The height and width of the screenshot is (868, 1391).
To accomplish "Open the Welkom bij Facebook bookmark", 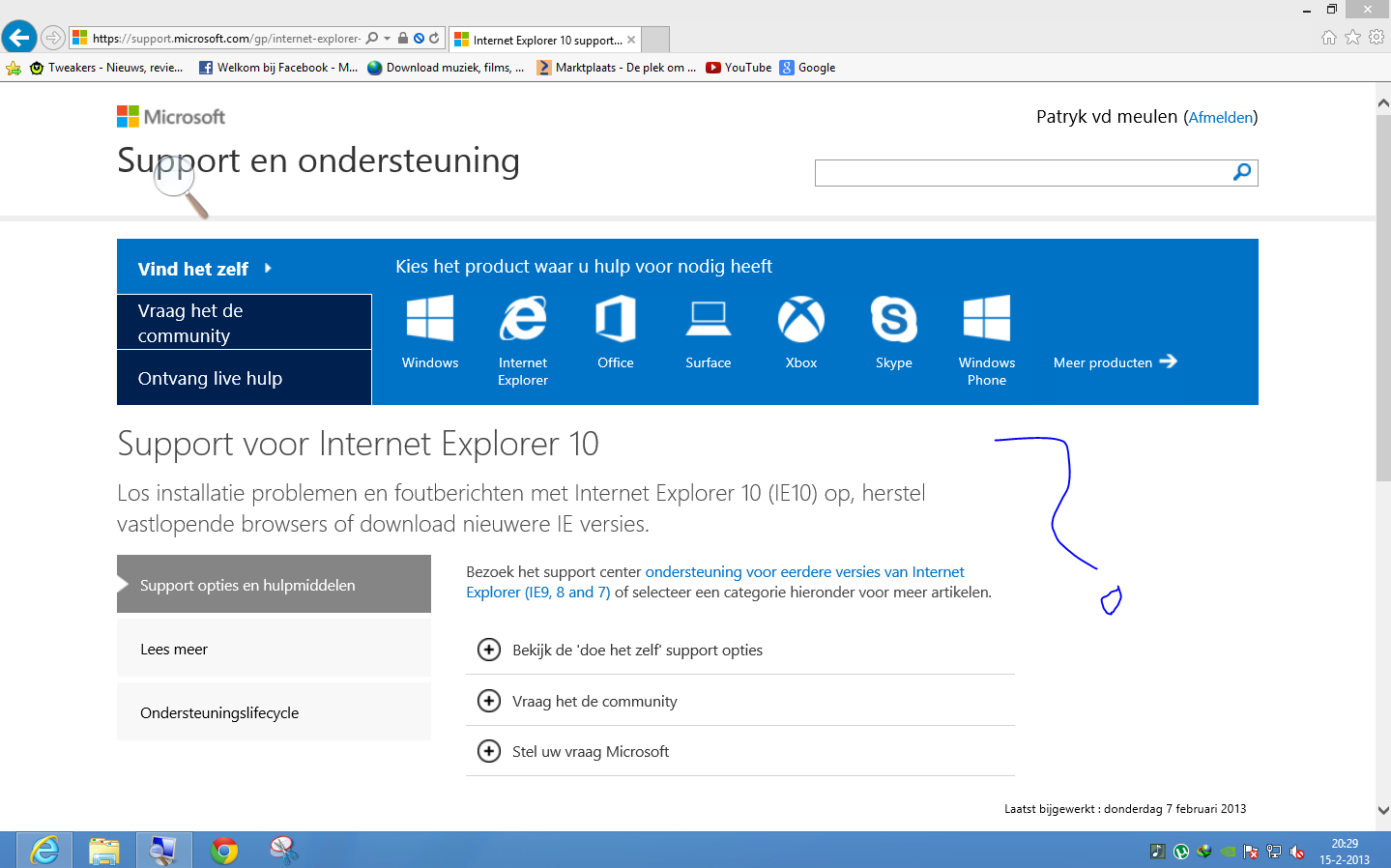I will click(278, 68).
